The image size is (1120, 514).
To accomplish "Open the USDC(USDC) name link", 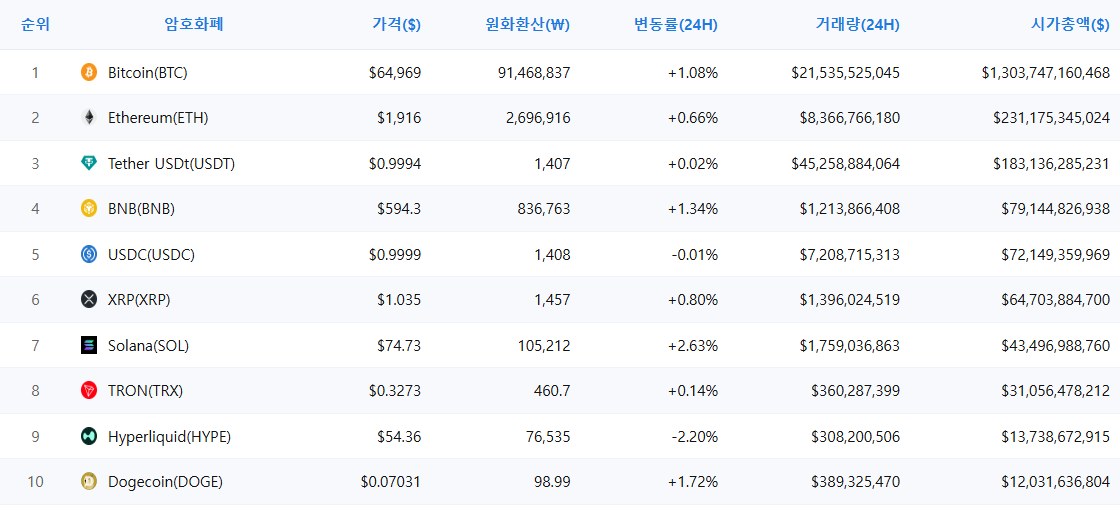I will [x=151, y=254].
